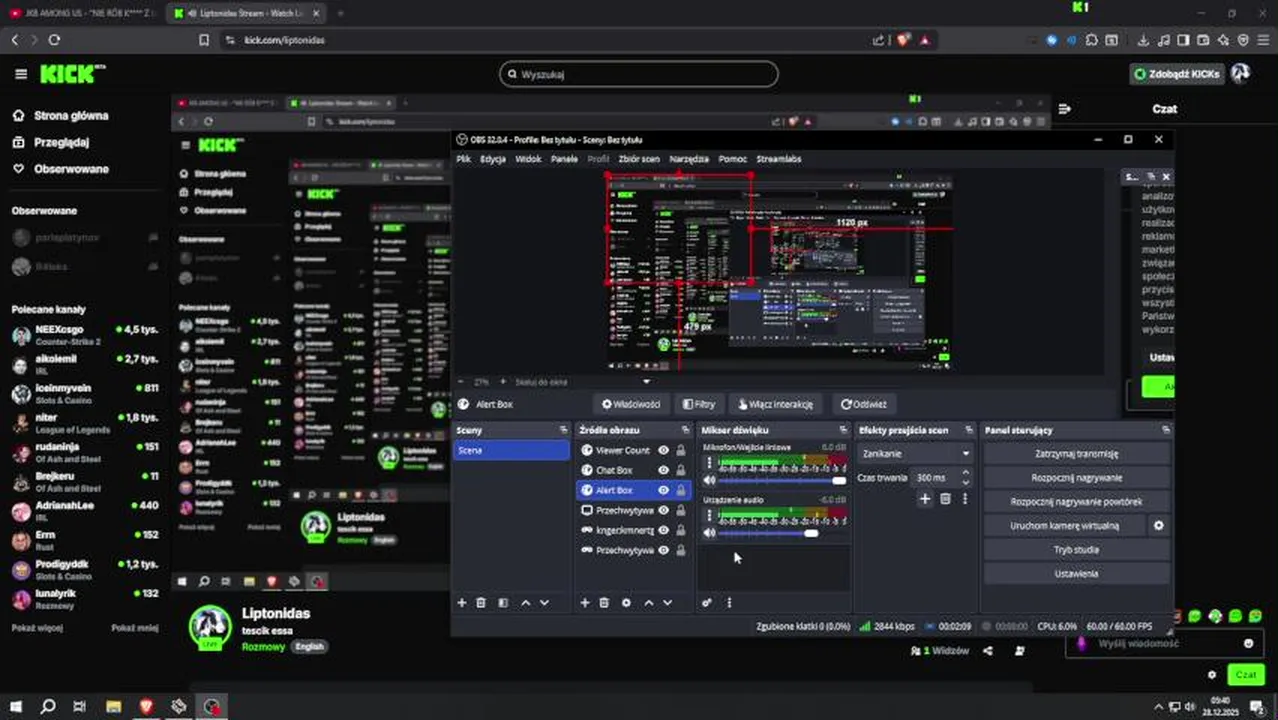1278x720 pixels.
Task: Click the OBS icon in the Windows taskbar
Action: [x=211, y=706]
